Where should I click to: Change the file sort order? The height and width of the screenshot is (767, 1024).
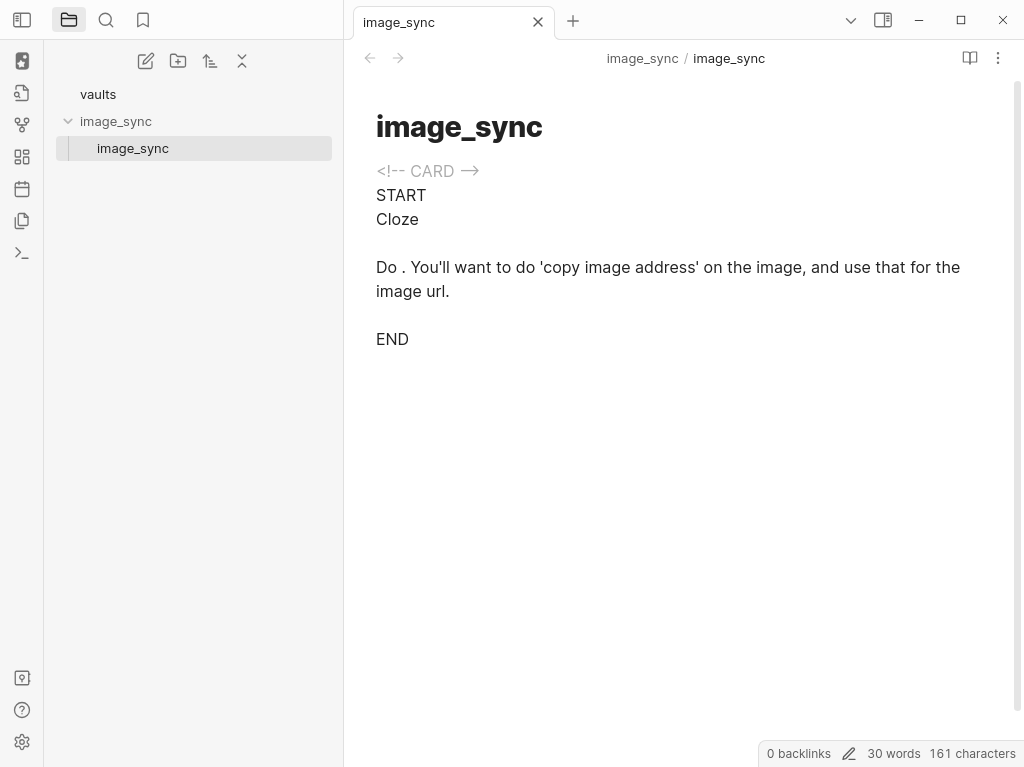coord(210,61)
